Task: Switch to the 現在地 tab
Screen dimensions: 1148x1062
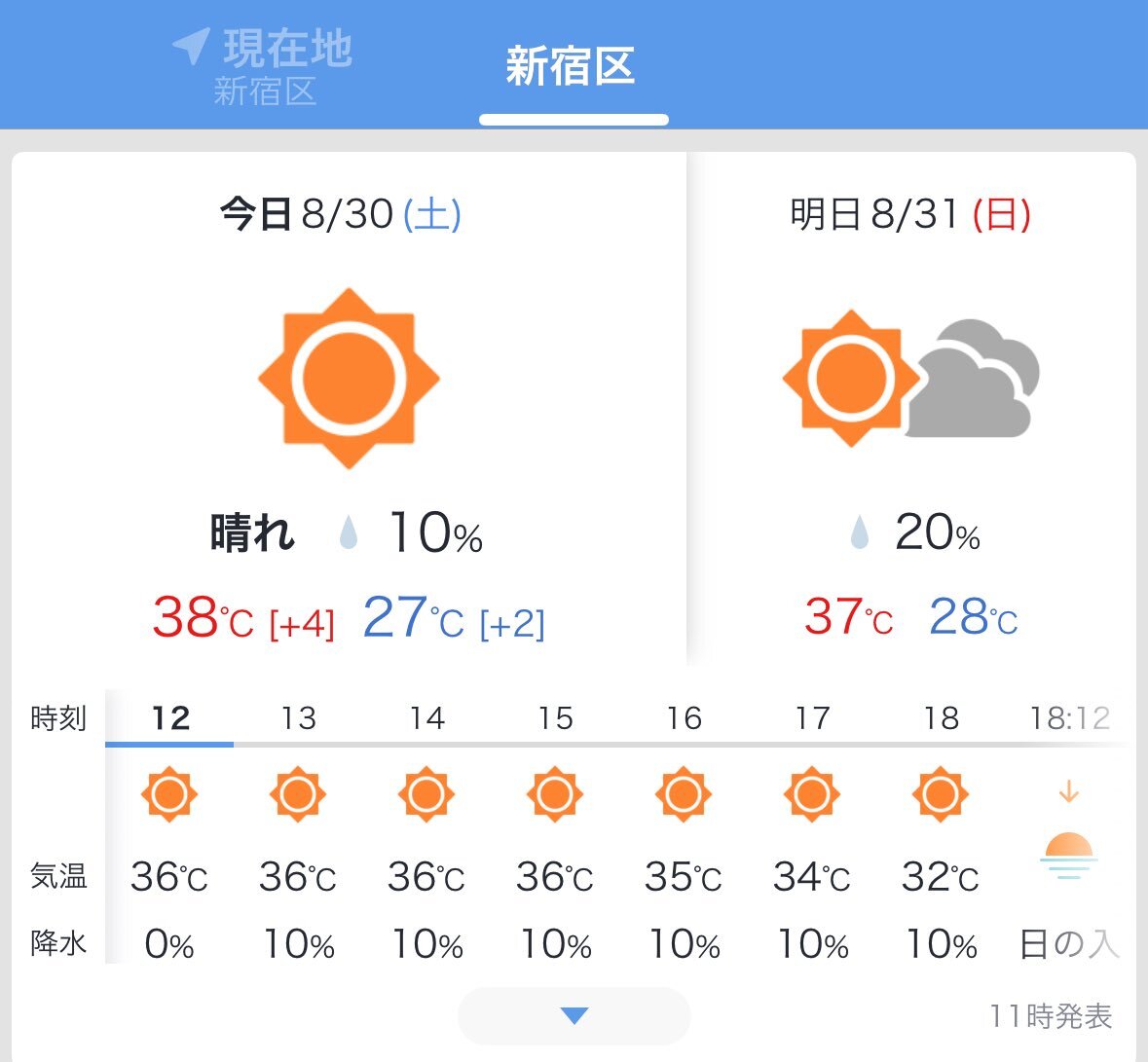Action: coord(263,66)
